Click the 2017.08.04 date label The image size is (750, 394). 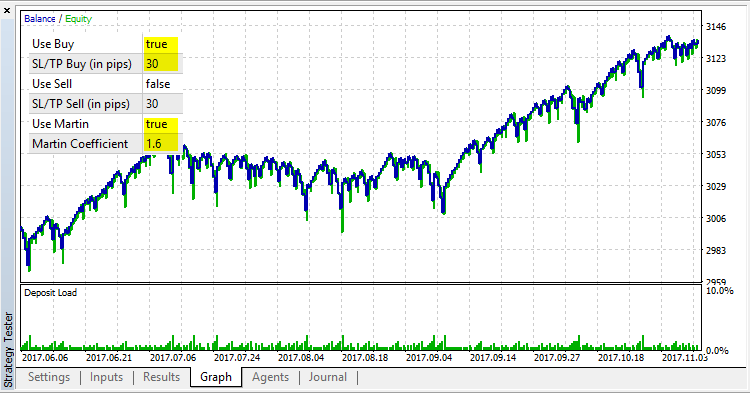301,358
